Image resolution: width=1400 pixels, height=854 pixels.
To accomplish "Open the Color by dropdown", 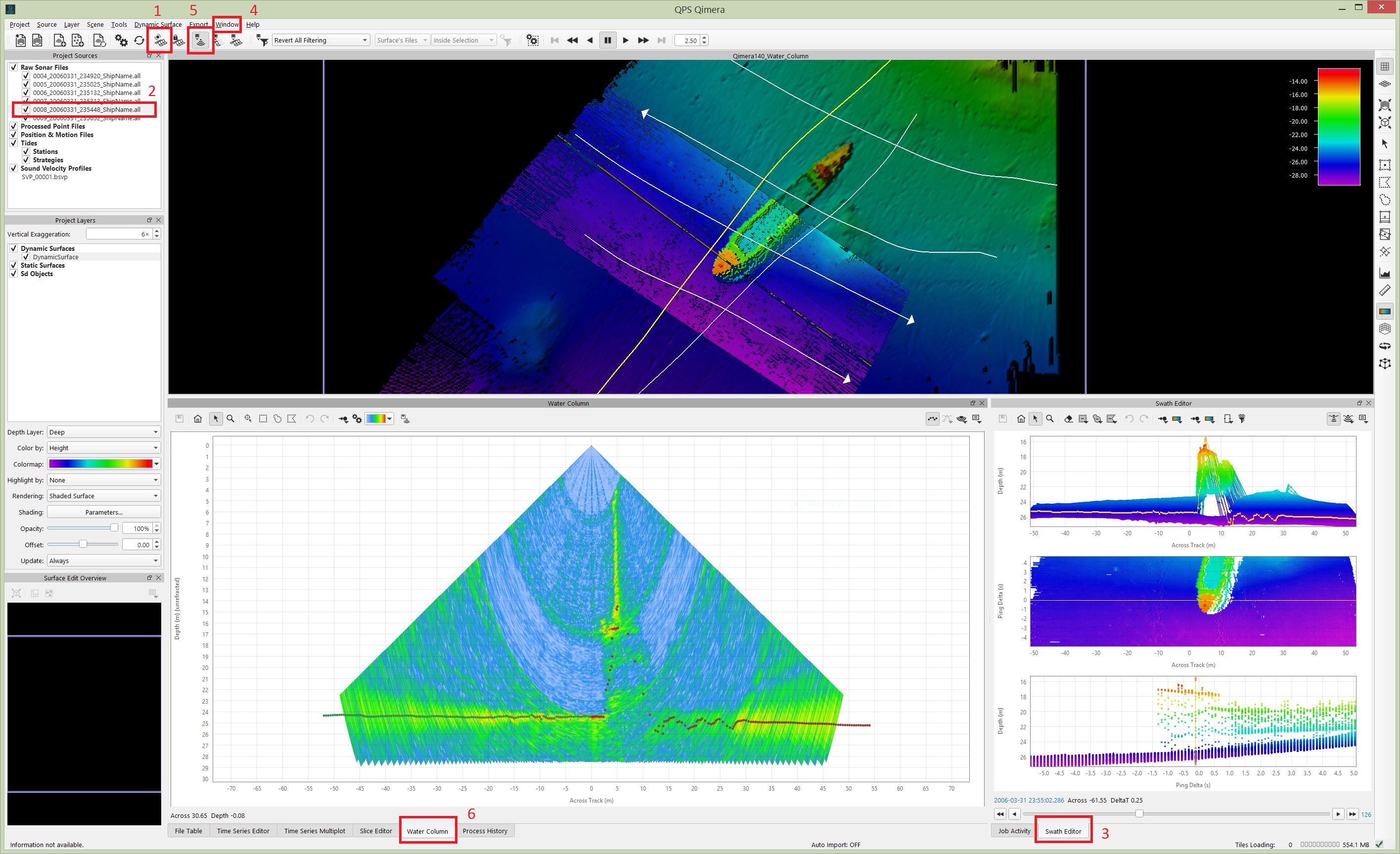I will click(x=103, y=448).
